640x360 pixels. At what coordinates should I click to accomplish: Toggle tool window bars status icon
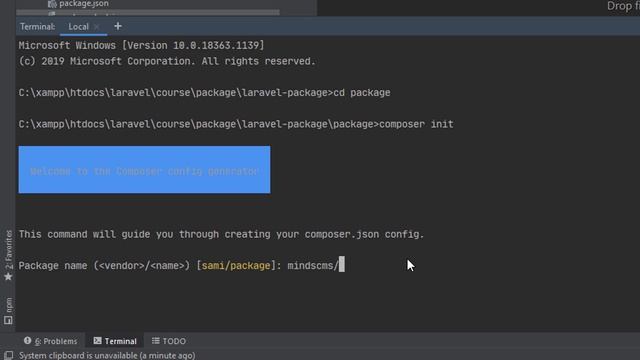[8, 355]
